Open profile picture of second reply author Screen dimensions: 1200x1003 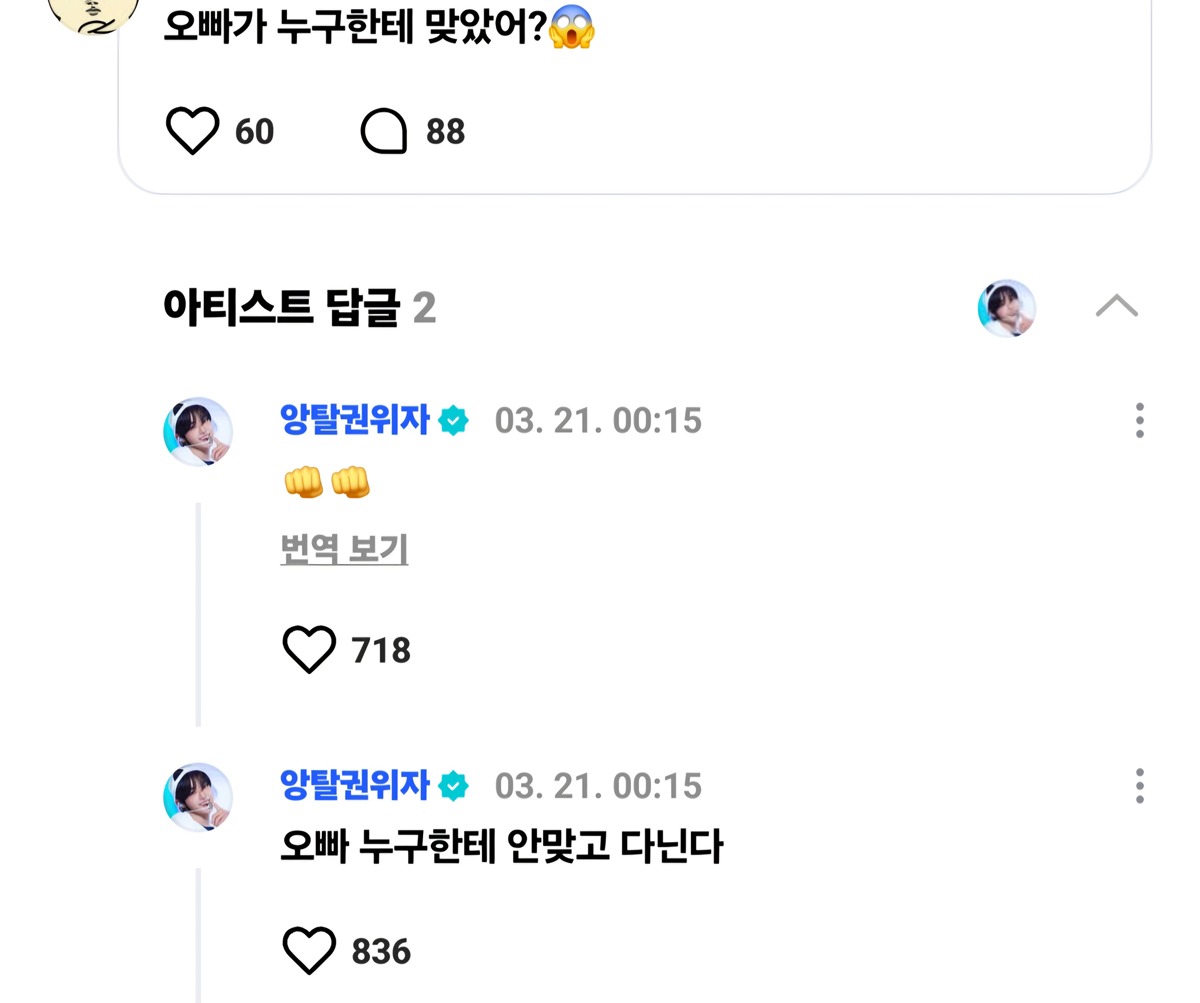tap(198, 797)
